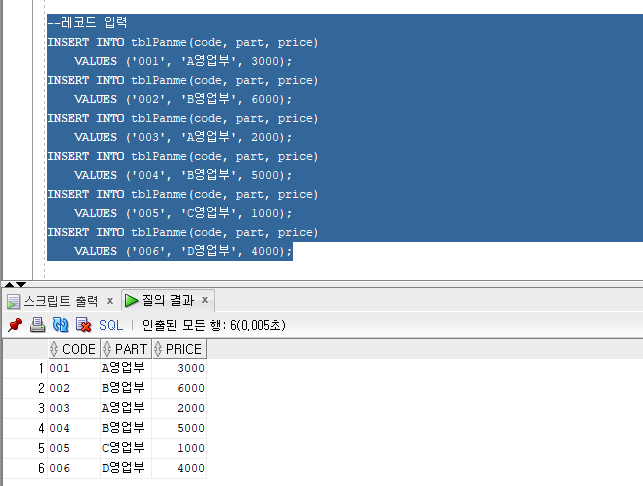Click PART cell B영업부 in row 4
This screenshot has height=486, width=643.
(x=126, y=428)
